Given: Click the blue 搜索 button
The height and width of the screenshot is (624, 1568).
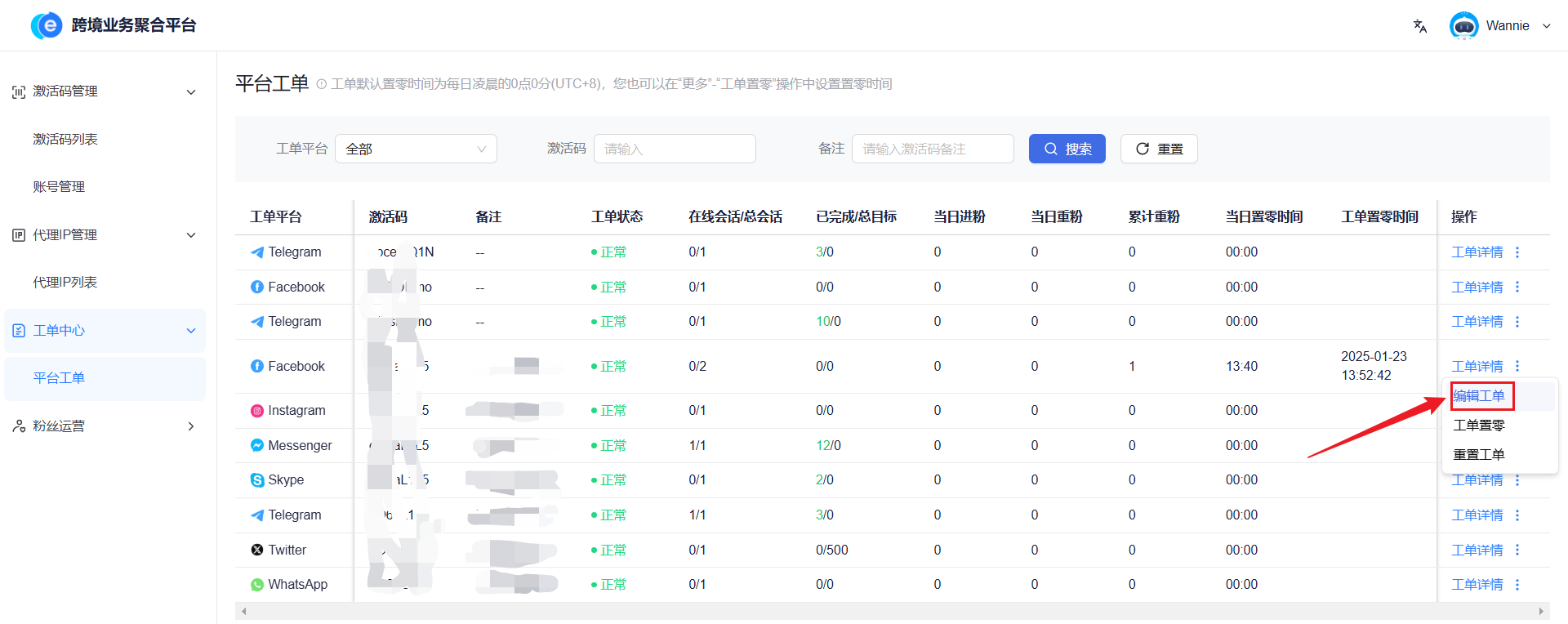Looking at the screenshot, I should pos(1067,149).
